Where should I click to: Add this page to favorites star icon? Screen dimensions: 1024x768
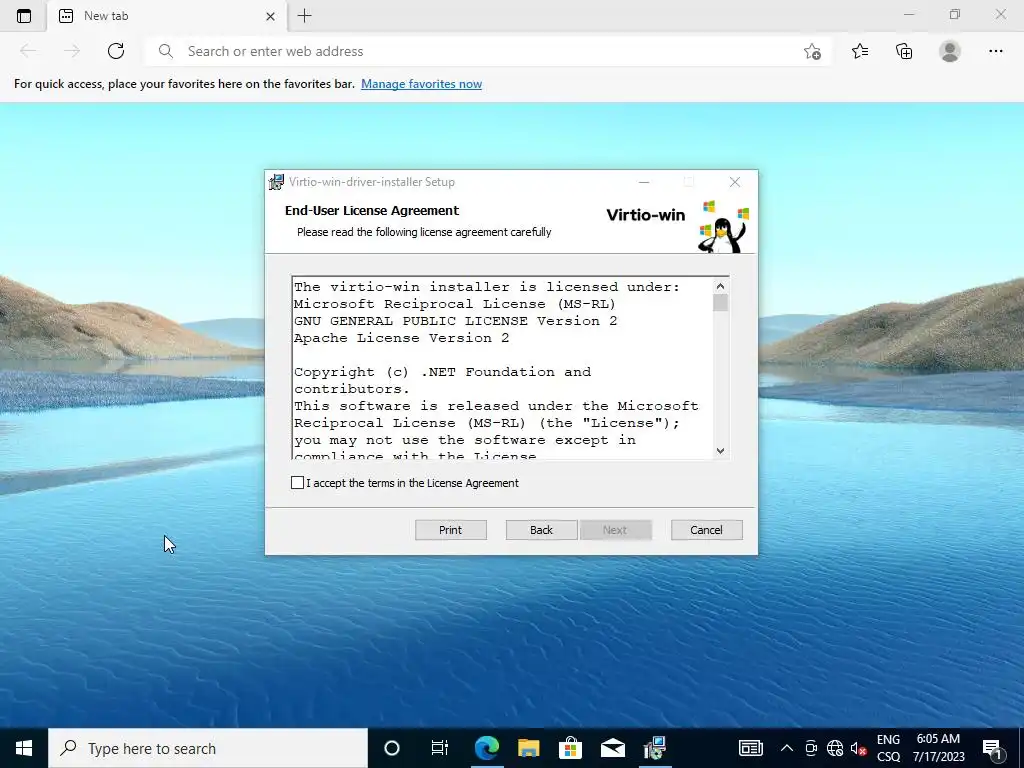pyautogui.click(x=812, y=51)
